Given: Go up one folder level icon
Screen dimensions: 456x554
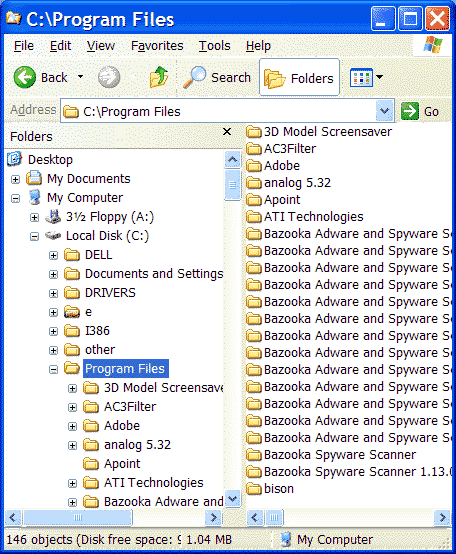Looking at the screenshot, I should click(x=159, y=77).
